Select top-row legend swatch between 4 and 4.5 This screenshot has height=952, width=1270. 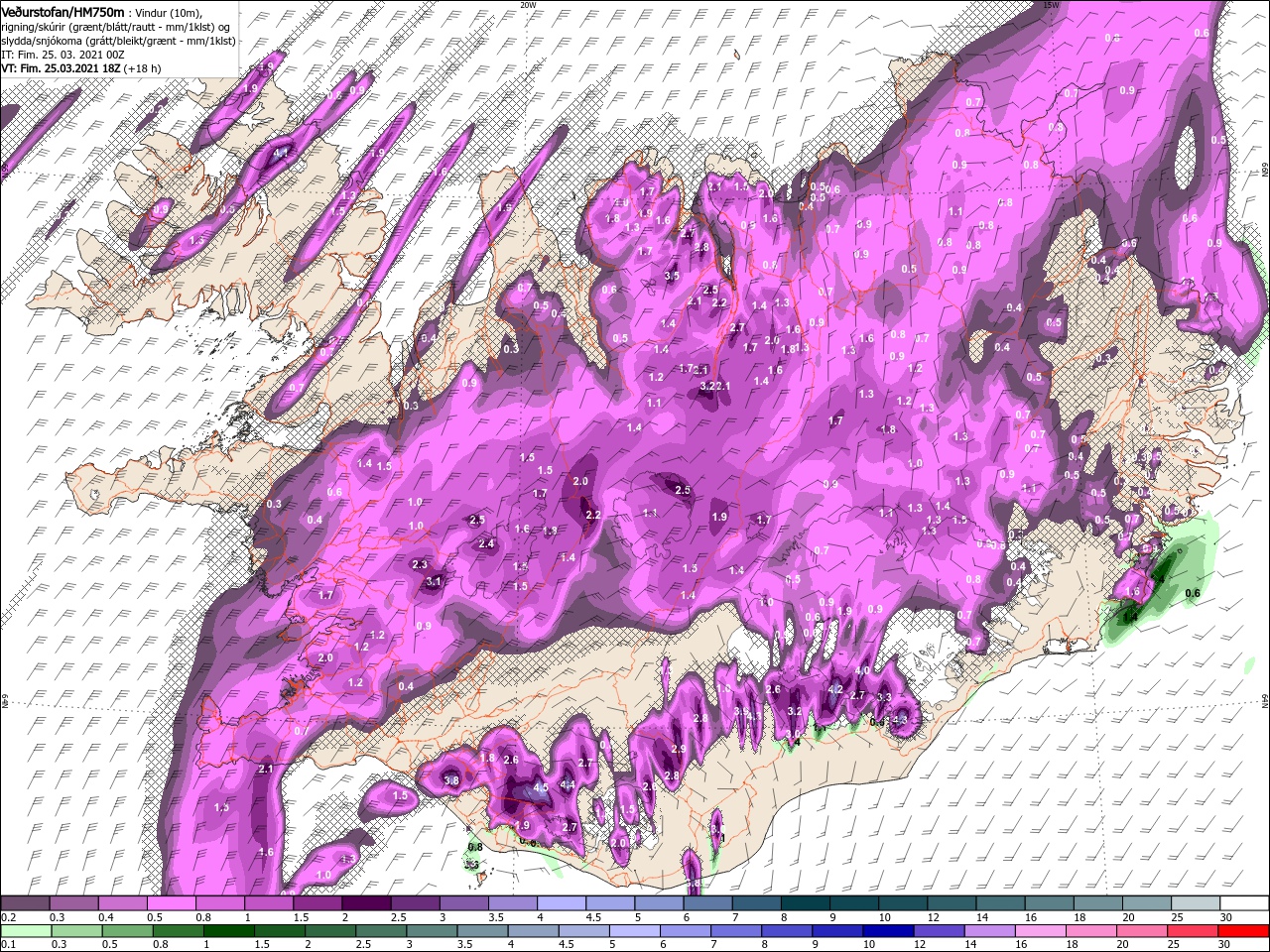tap(561, 902)
